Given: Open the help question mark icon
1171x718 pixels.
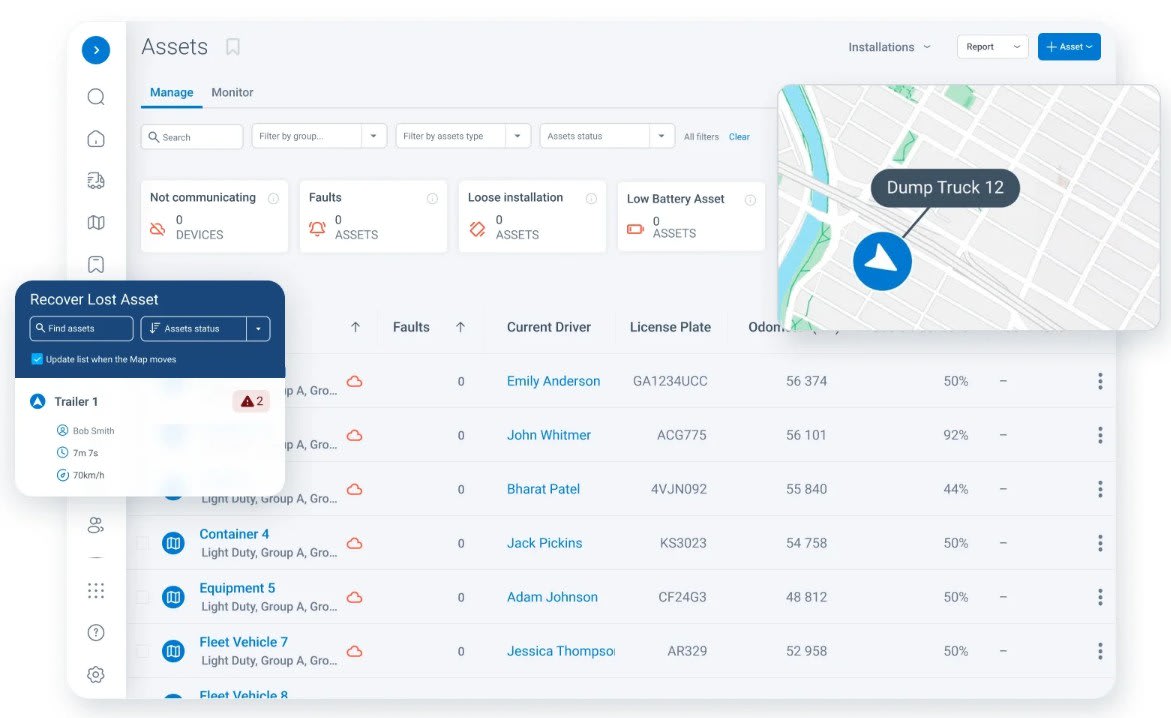Looking at the screenshot, I should click(96, 632).
